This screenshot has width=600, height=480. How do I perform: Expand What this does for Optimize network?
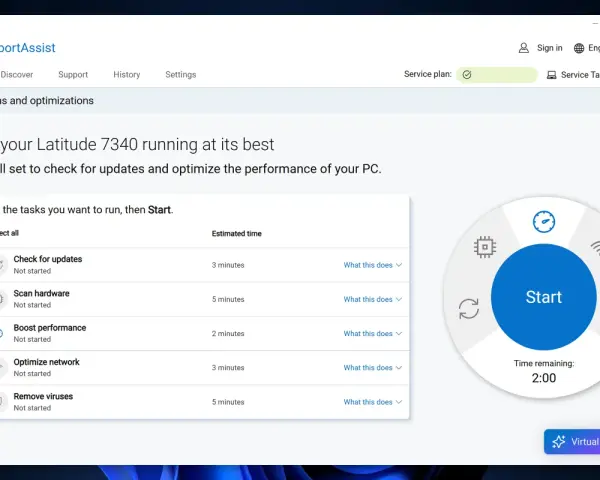pos(372,367)
